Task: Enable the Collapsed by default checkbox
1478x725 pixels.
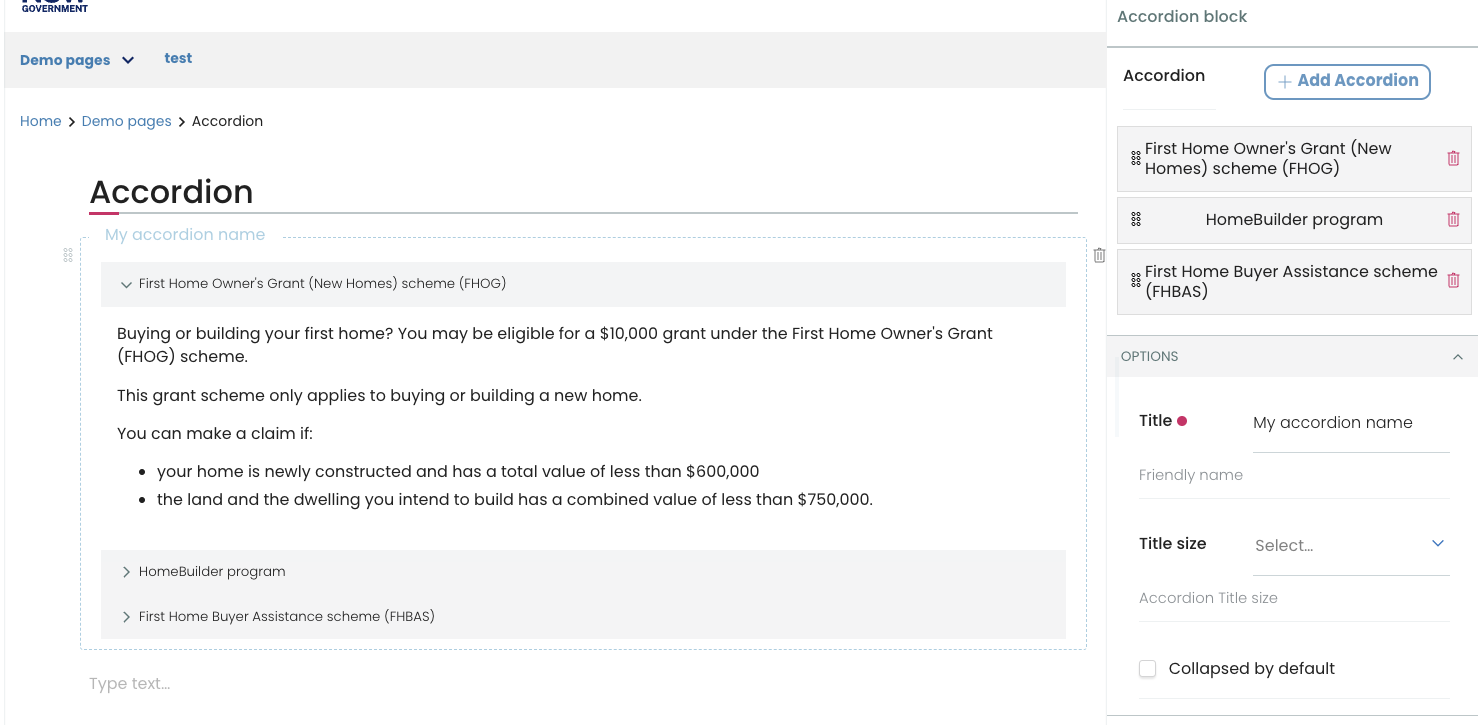Action: pyautogui.click(x=1148, y=669)
